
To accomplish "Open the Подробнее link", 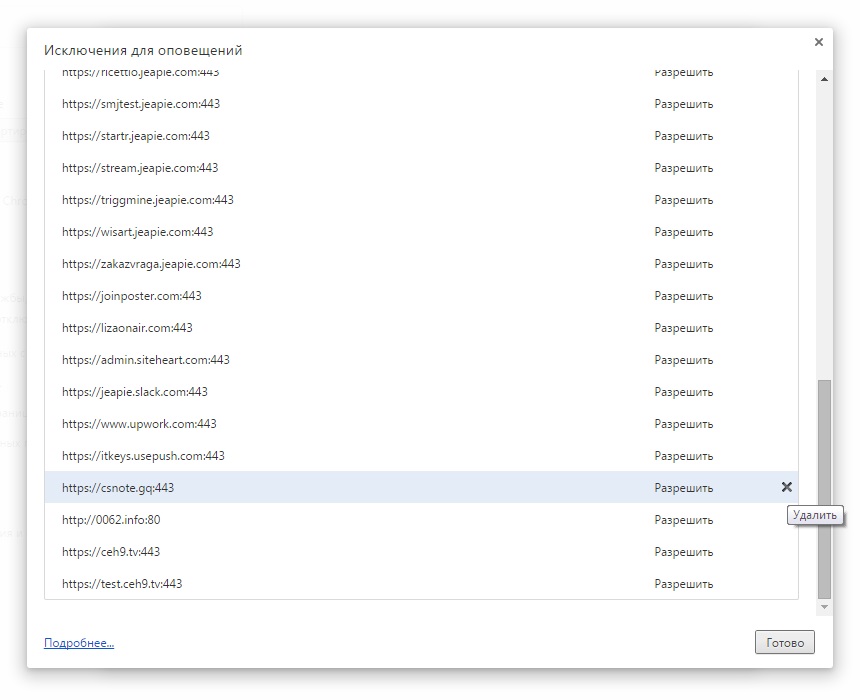I will coord(79,643).
